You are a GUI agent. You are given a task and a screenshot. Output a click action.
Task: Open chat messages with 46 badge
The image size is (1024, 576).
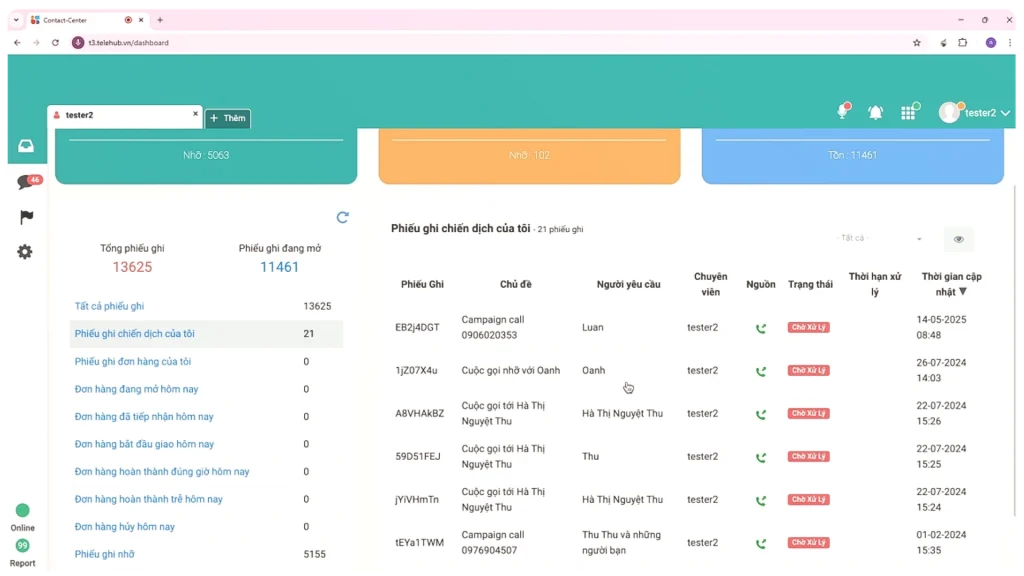[x=27, y=182]
